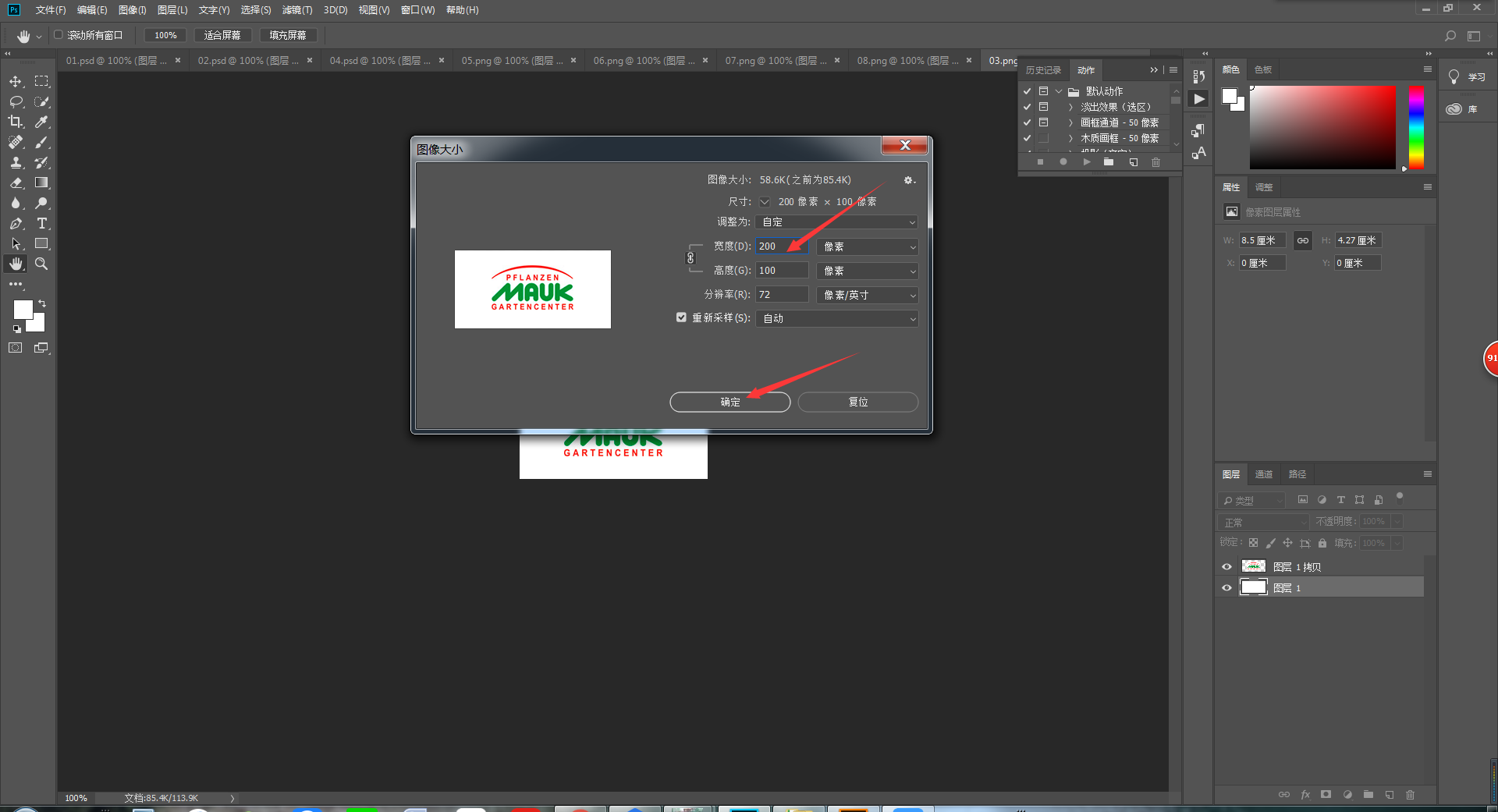The width and height of the screenshot is (1498, 812).
Task: Select the Rectangle shape tool
Action: coord(41,243)
